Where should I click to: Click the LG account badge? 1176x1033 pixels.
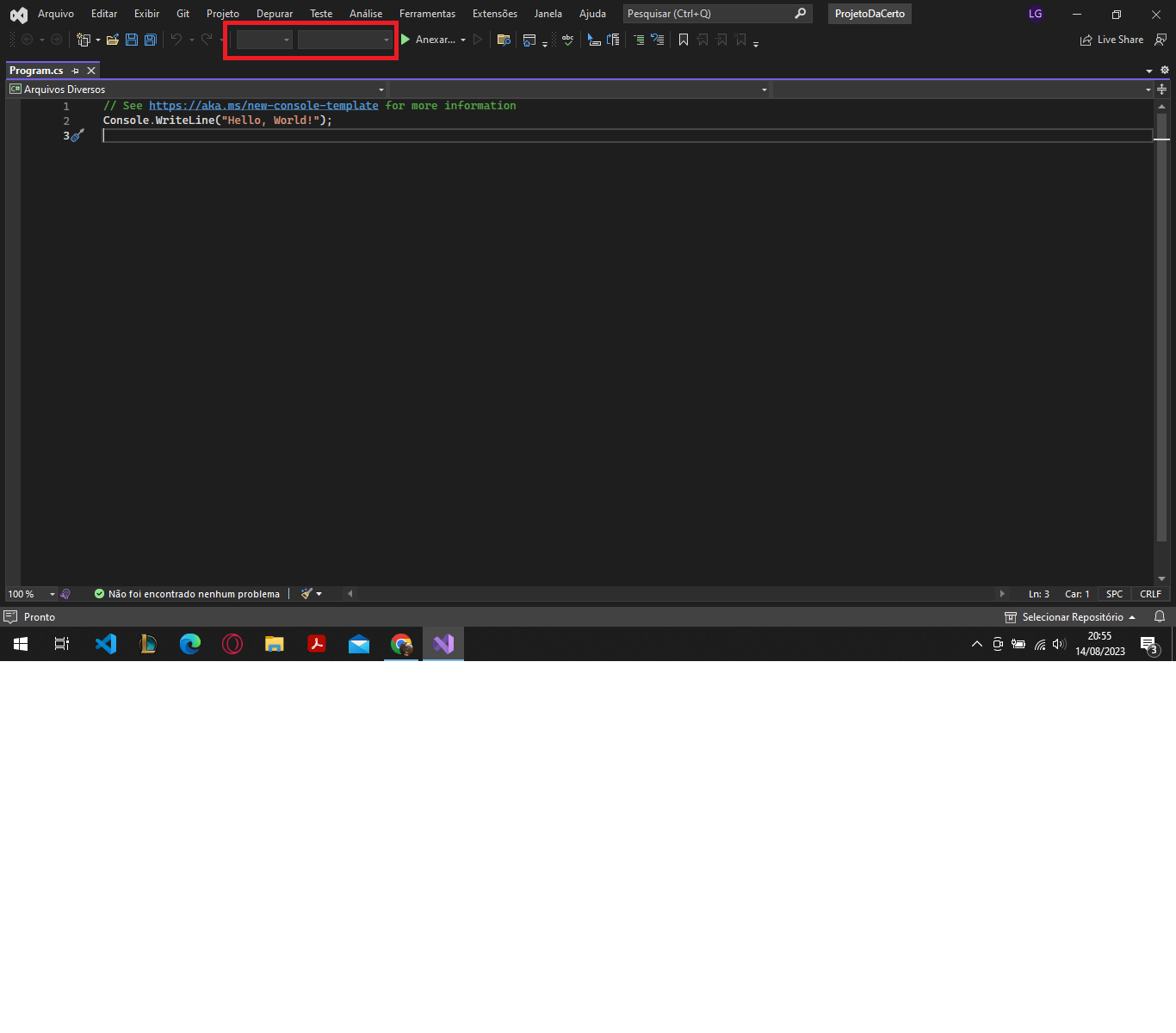tap(1036, 14)
